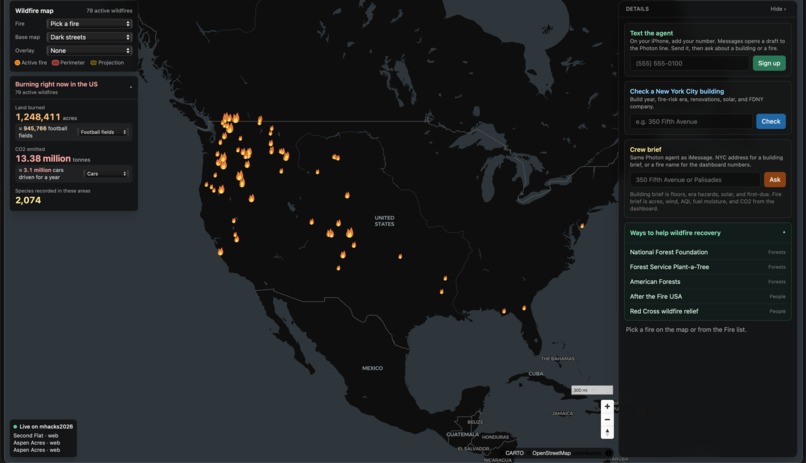Select the fire marker on the southern California coast
Screen dimensions: 806x463
[x=220, y=252]
